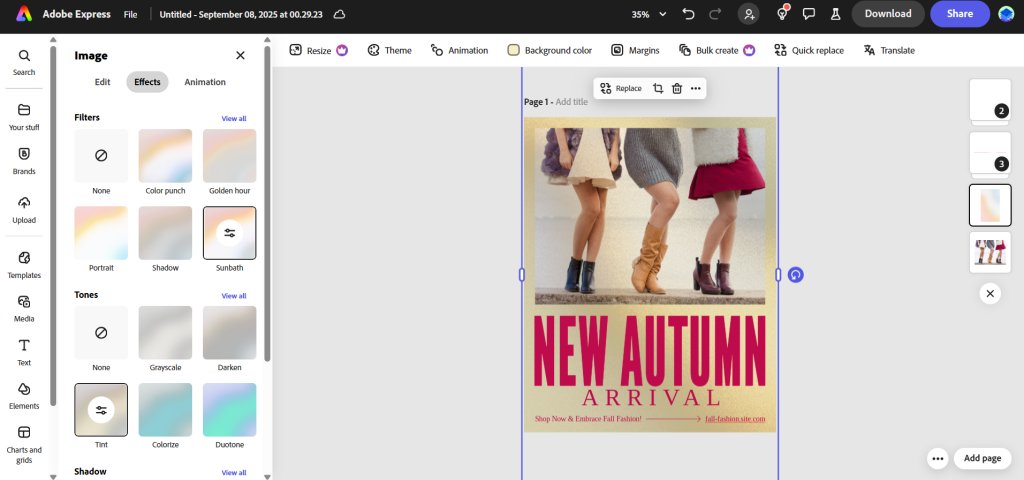Open the Elements panel

24,396
